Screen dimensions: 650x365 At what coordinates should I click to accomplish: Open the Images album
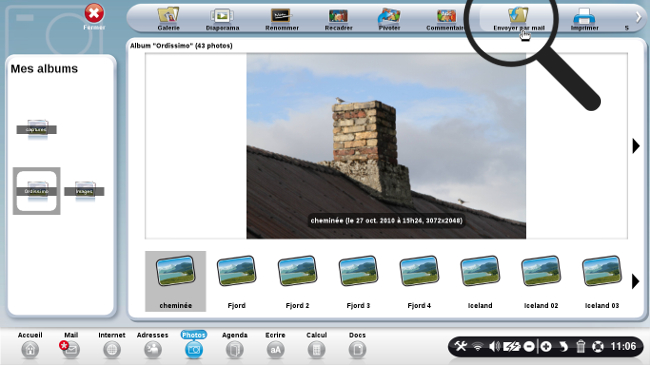pyautogui.click(x=84, y=191)
